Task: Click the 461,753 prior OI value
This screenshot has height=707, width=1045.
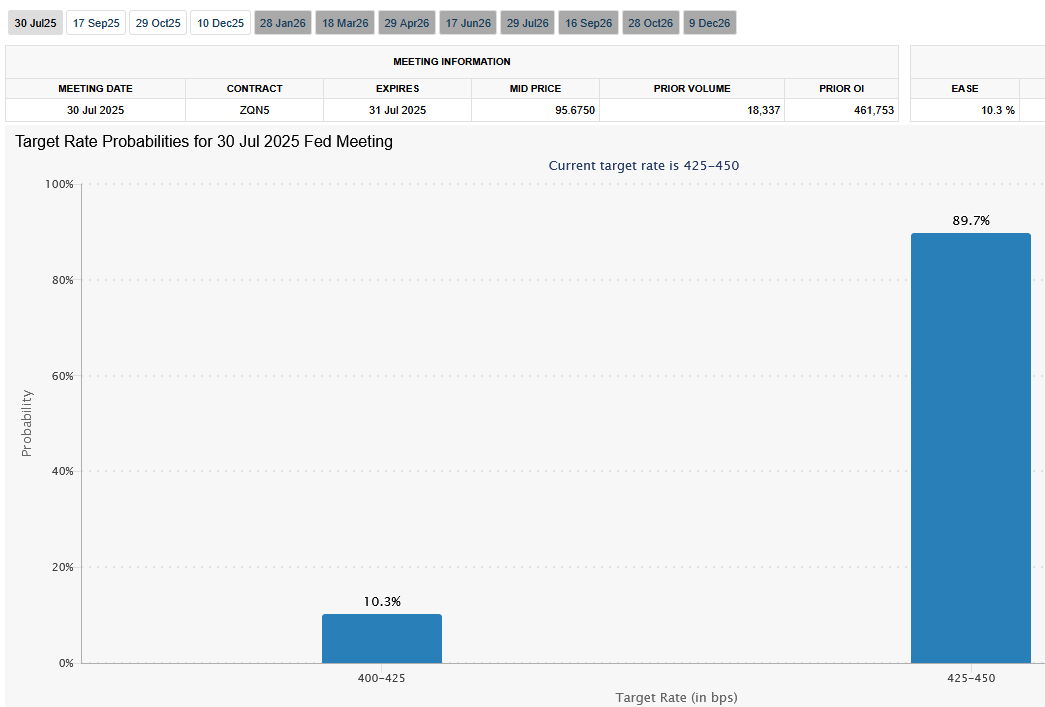Action: tap(874, 110)
